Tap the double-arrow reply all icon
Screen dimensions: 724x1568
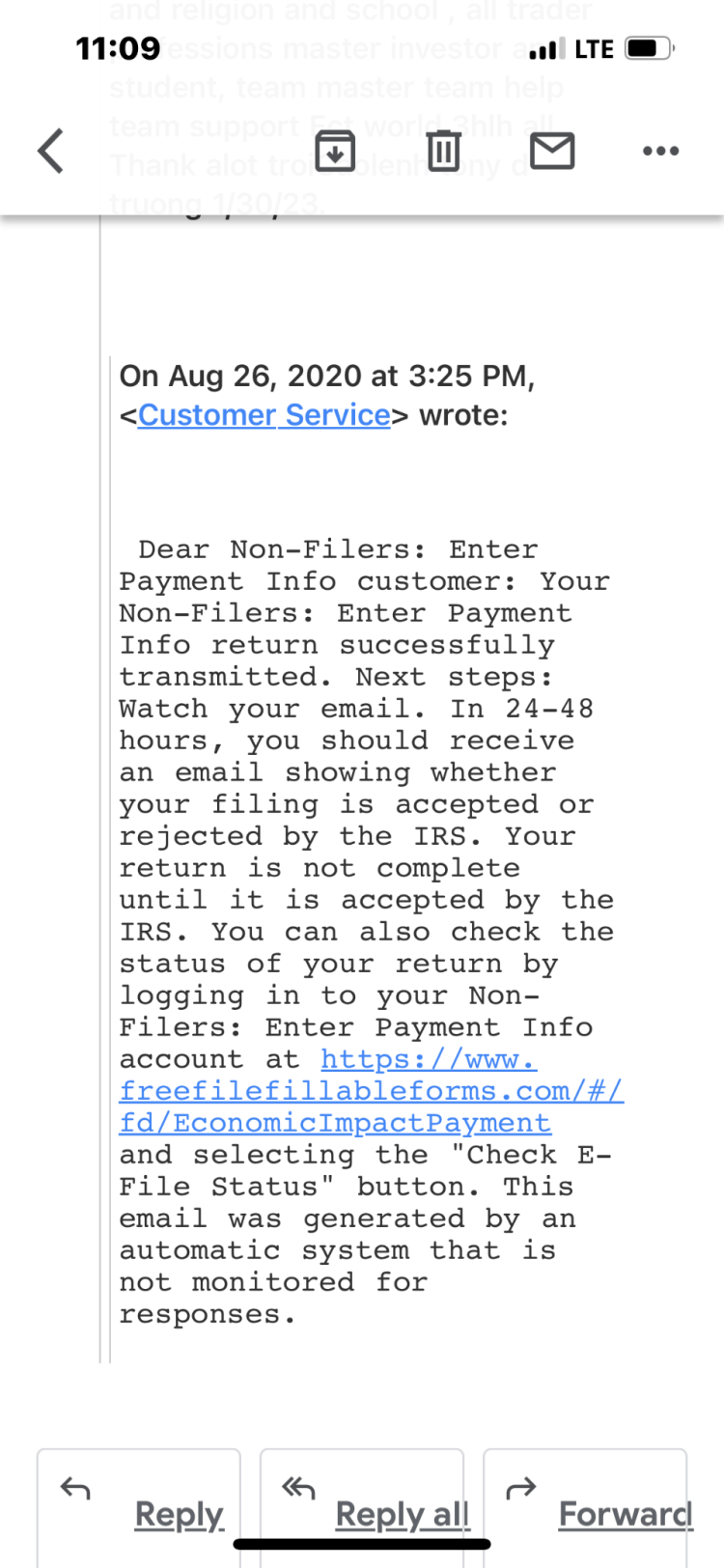tap(298, 1490)
